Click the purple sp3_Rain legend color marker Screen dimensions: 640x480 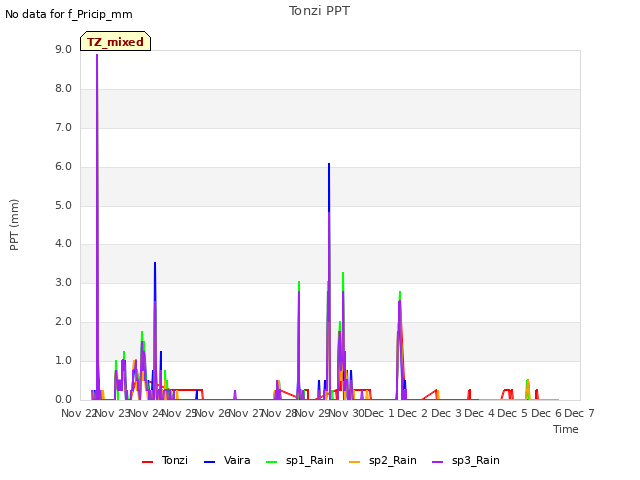[x=438, y=462]
